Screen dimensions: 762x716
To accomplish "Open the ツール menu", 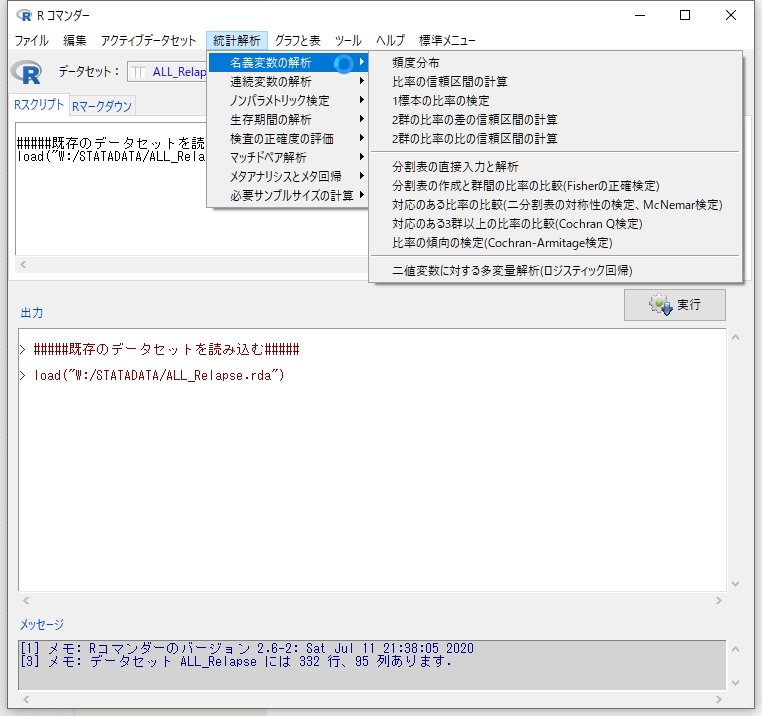I will [x=348, y=40].
